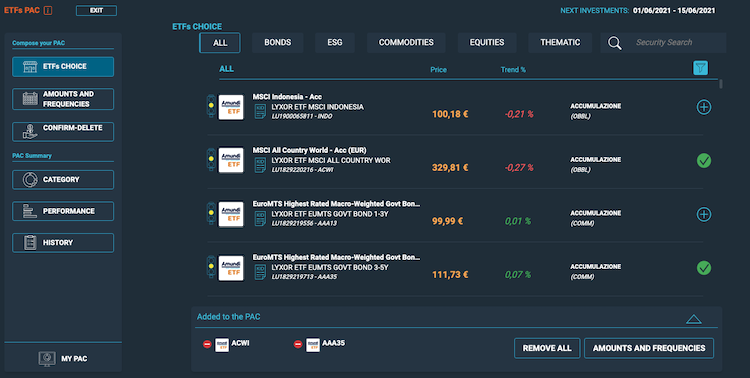Screen dimensions: 750x378
Task: Click the search magnifier icon
Action: [x=615, y=43]
